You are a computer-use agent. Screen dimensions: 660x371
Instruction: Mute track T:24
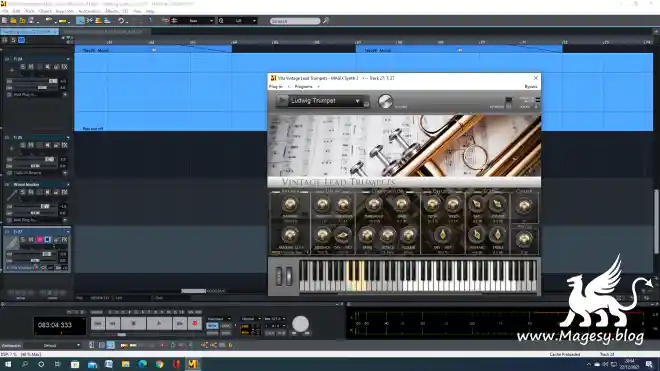[31, 67]
